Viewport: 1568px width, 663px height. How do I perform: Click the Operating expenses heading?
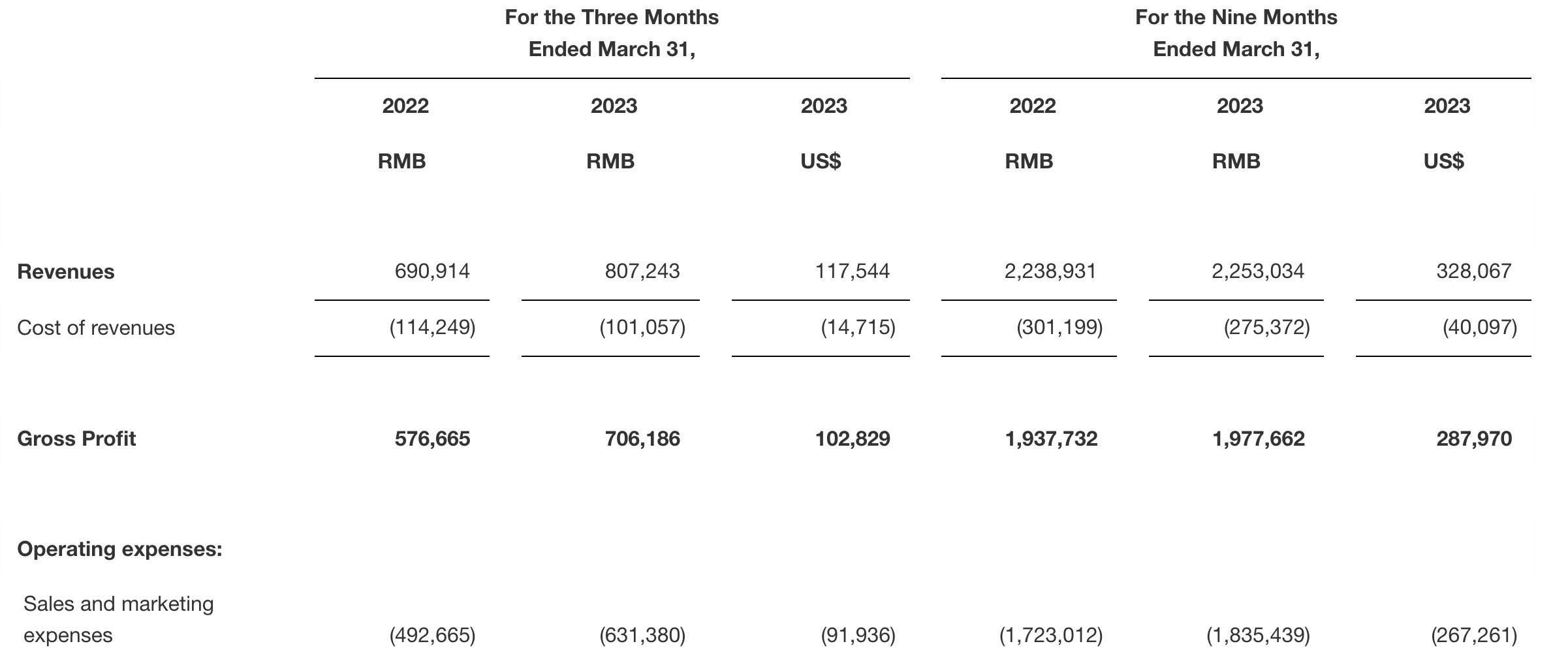coord(119,549)
